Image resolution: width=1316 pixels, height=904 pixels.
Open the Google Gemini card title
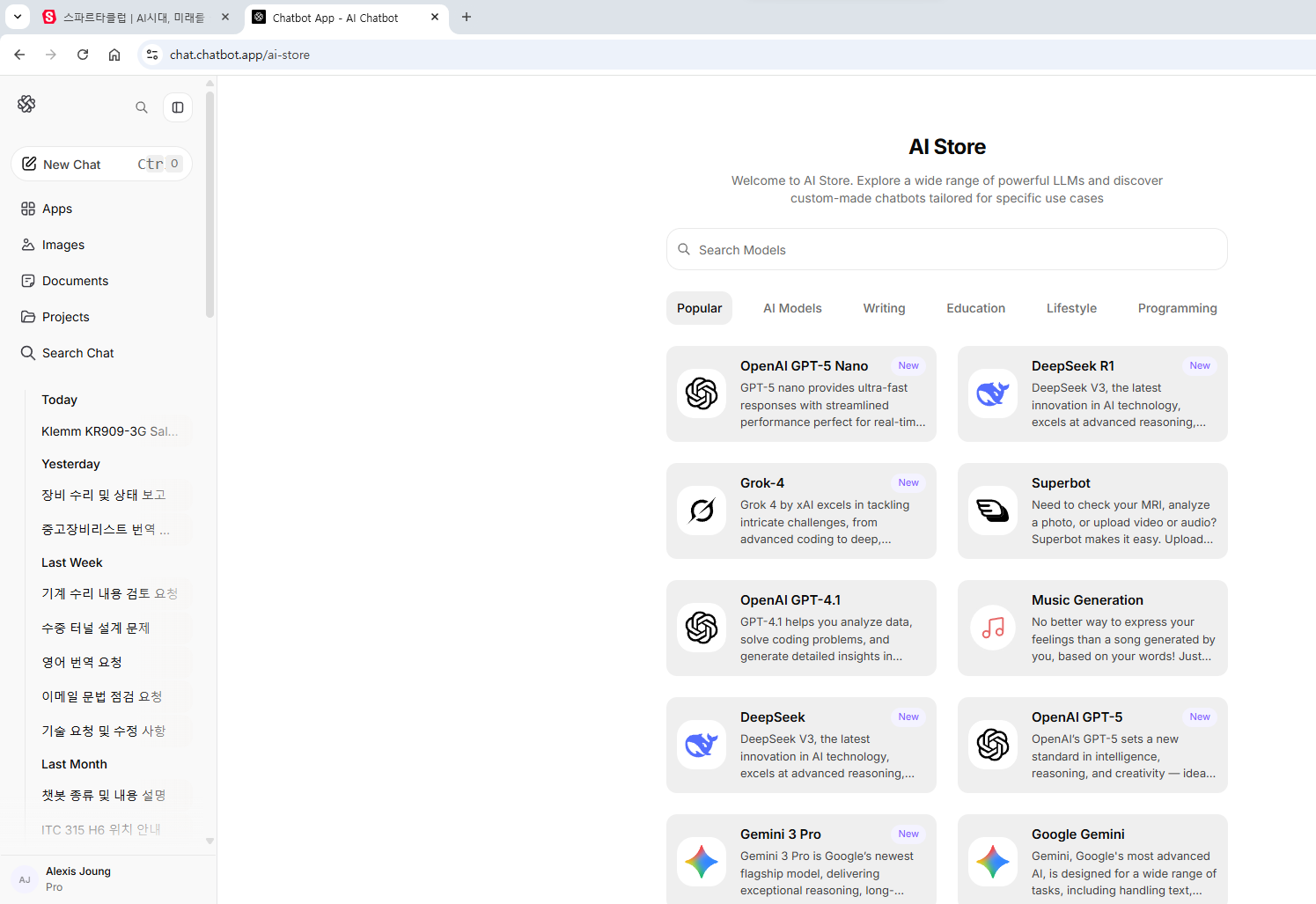(x=1078, y=834)
